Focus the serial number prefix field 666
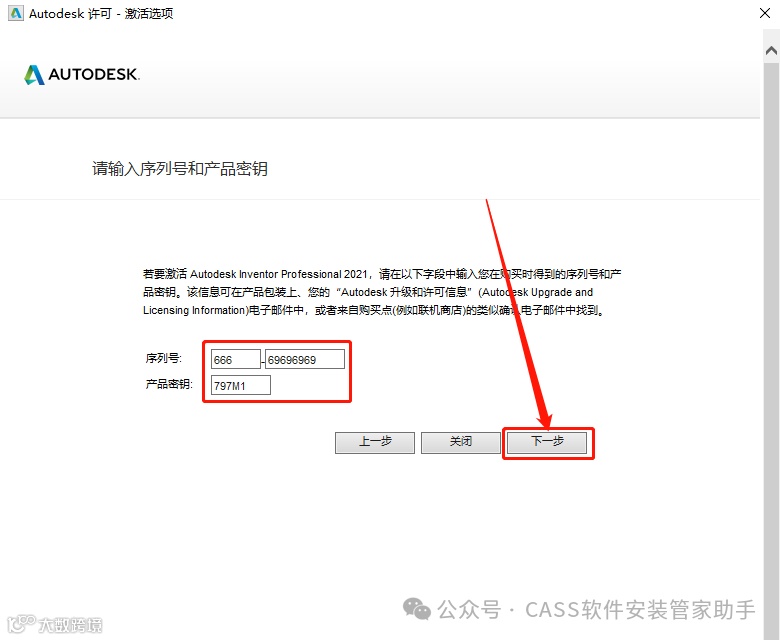Screen dimensions: 780x640 (236, 359)
